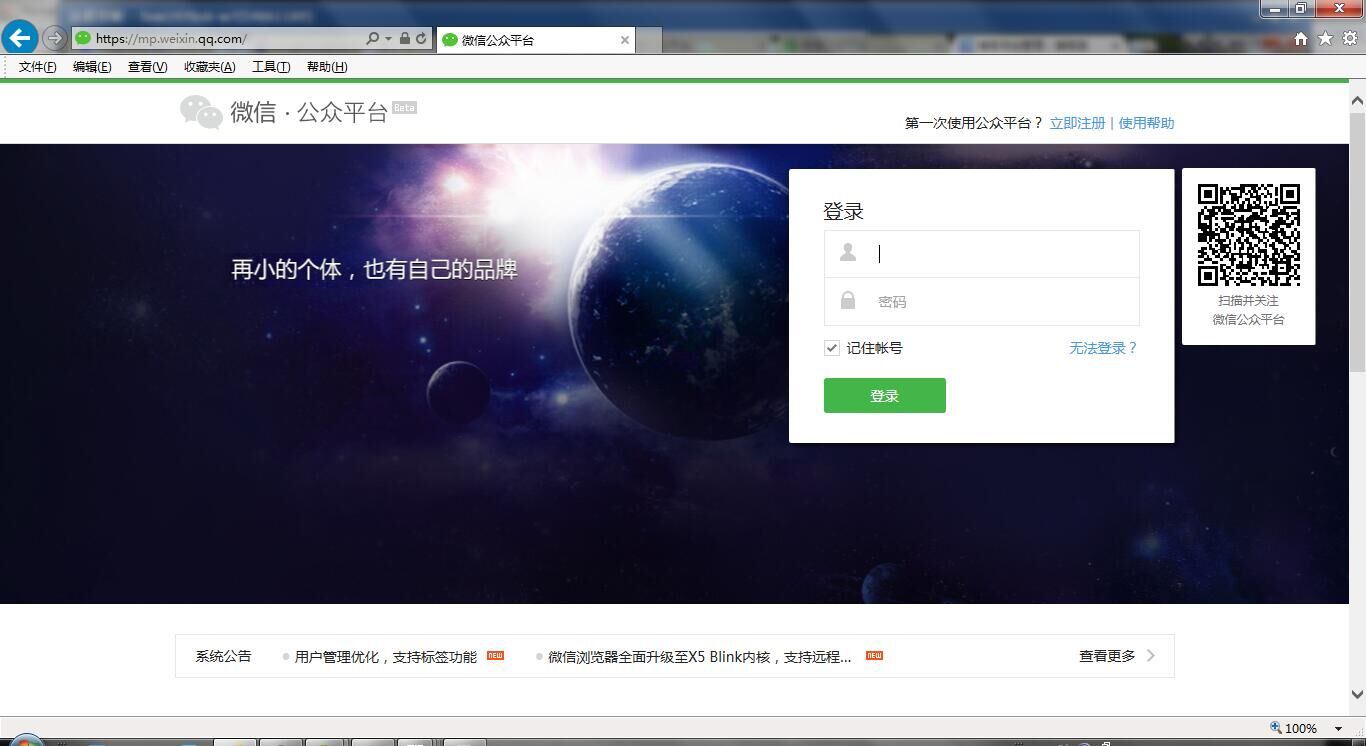Go back with the browser Back arrow

pyautogui.click(x=20, y=38)
